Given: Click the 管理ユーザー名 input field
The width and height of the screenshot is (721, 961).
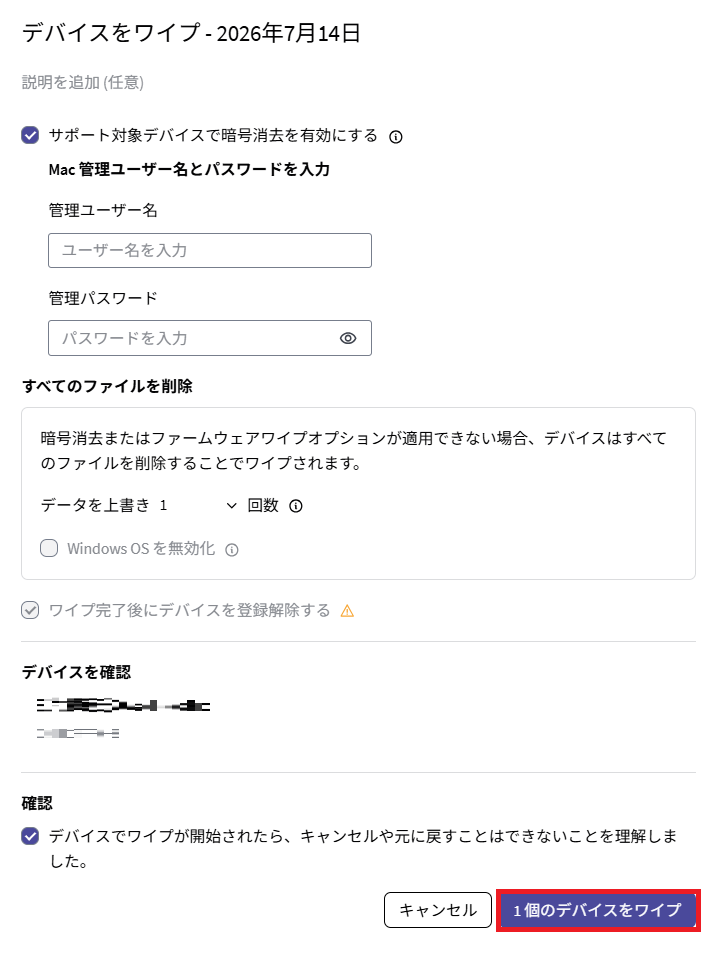Looking at the screenshot, I should pyautogui.click(x=210, y=251).
